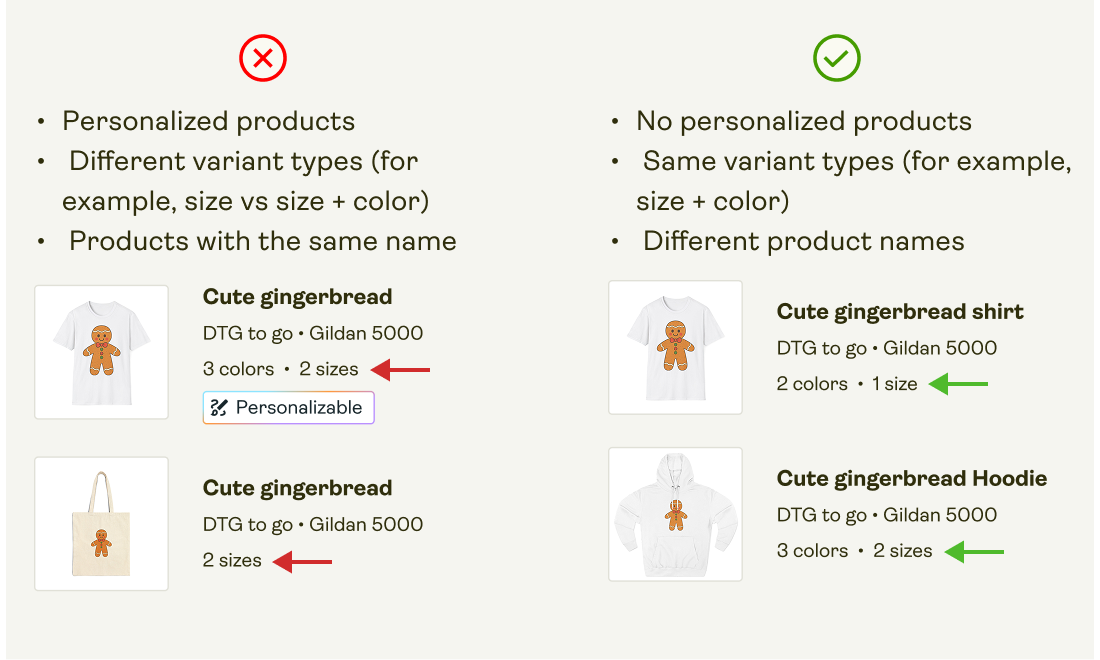Click the green checkmark icon
Screen dimensions: 1100x660
point(836,58)
